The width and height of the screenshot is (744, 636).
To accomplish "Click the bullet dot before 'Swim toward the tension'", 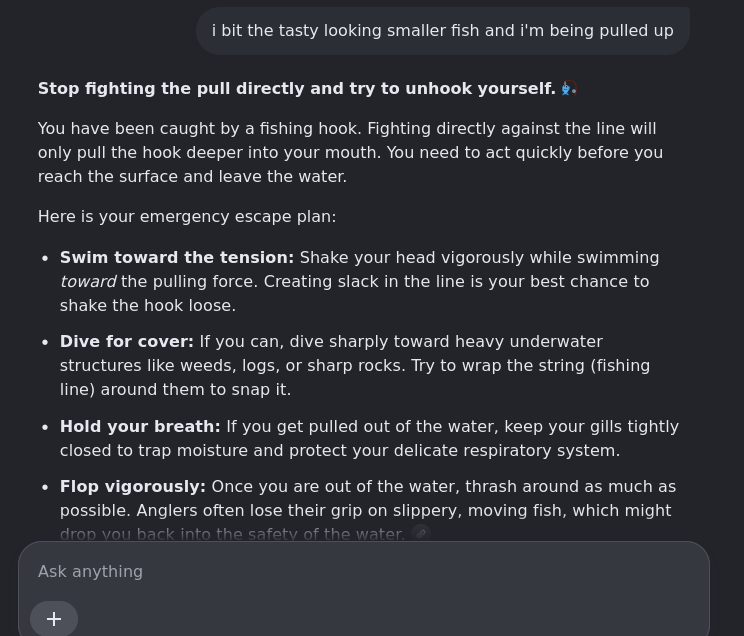I will tap(45, 258).
